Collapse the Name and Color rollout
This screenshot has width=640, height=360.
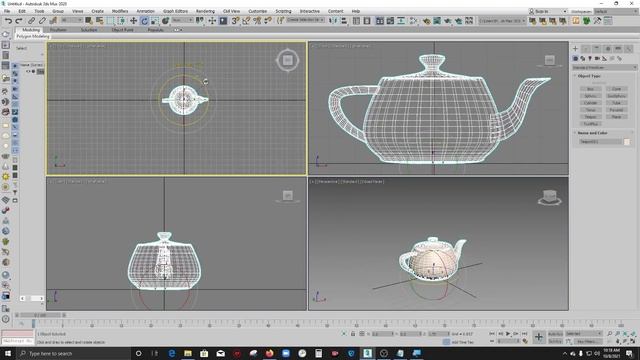592,133
